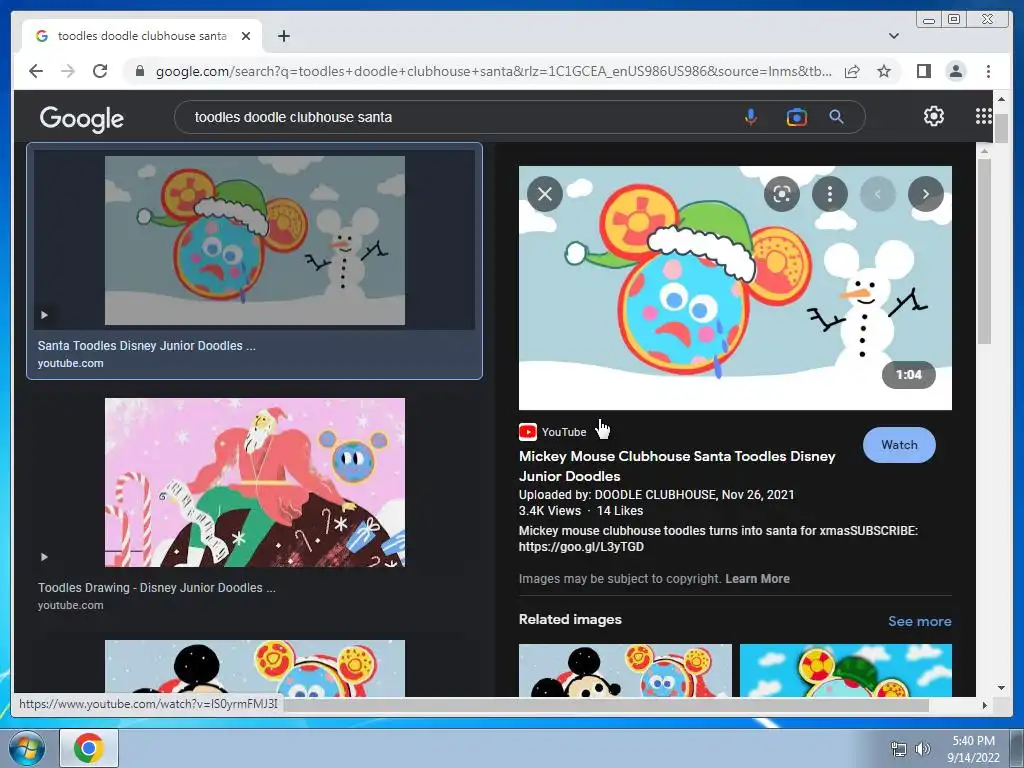Search inside image with Lens icon
This screenshot has width=1024, height=768.
pos(782,194)
